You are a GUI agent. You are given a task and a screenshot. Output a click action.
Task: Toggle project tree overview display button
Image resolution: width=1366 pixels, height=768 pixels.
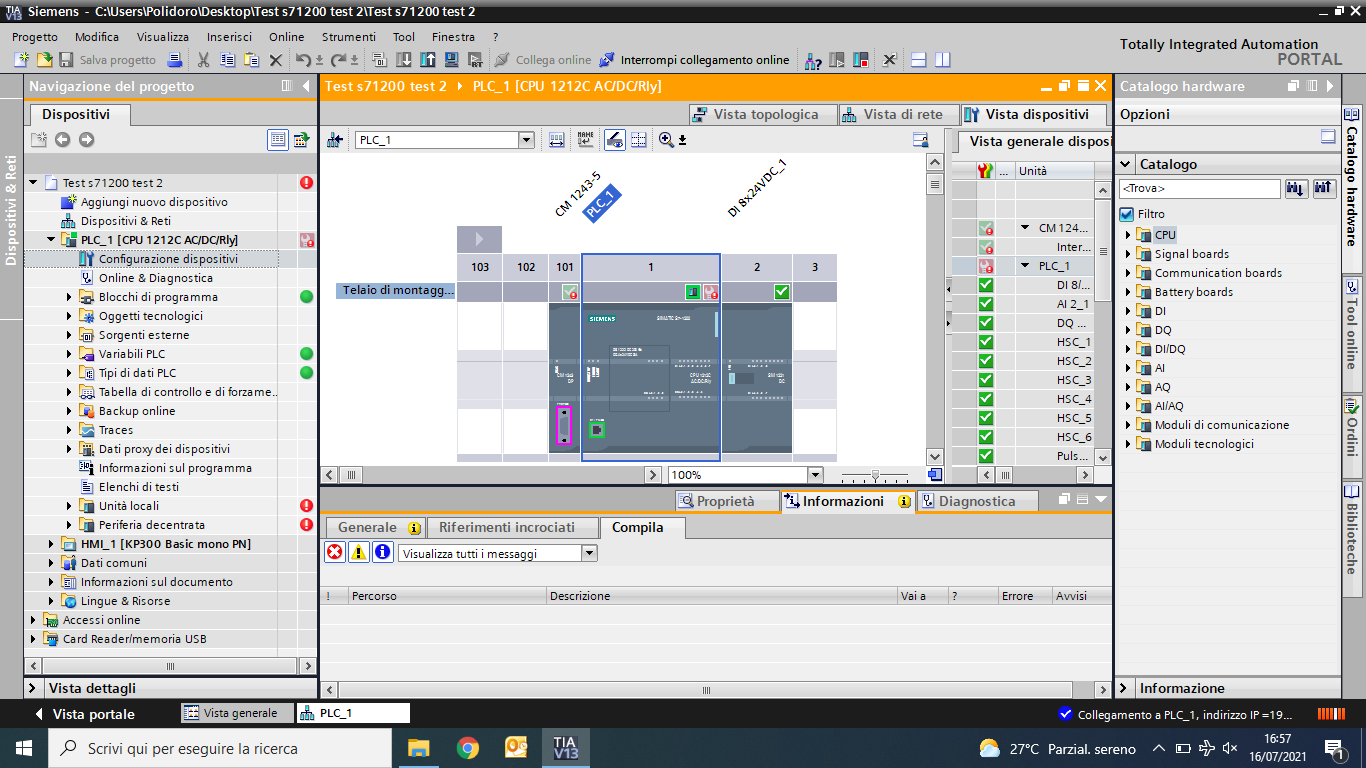coord(278,140)
